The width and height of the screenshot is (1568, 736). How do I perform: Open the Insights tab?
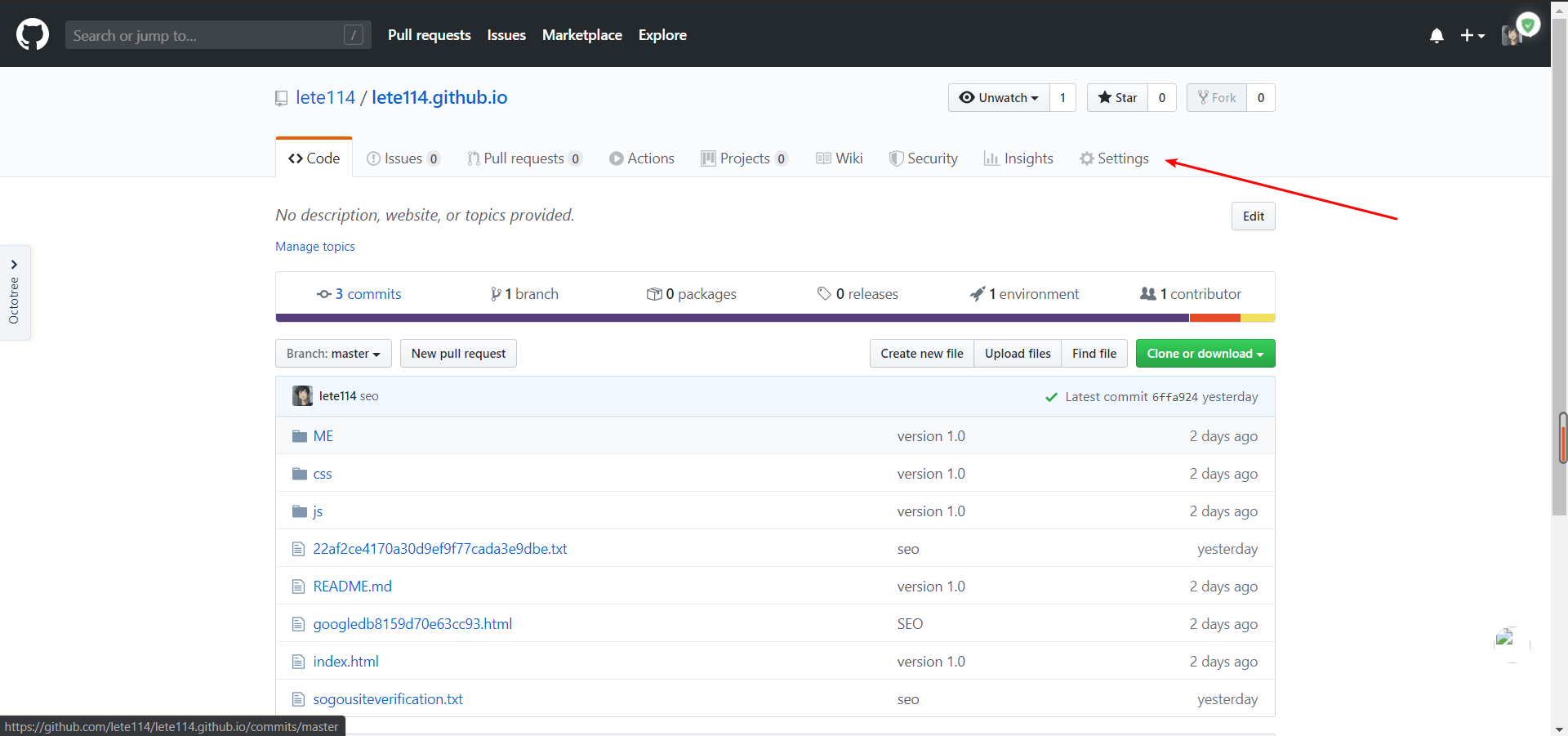pos(1018,158)
